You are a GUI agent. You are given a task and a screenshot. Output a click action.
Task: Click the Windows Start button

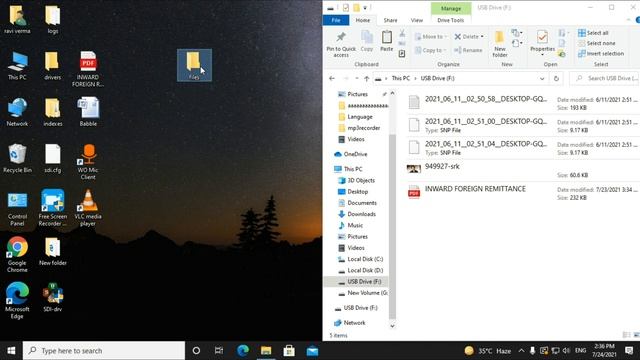pyautogui.click(x=11, y=351)
